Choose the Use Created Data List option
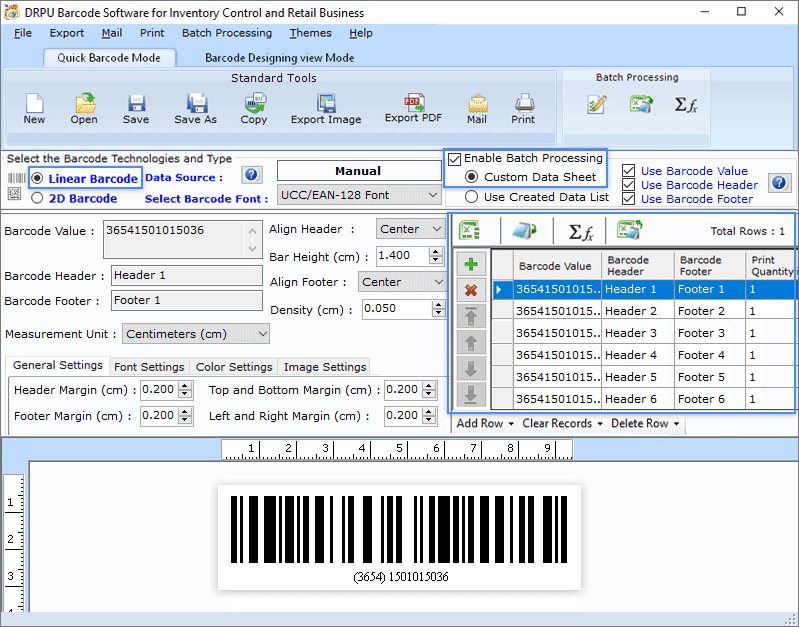799x627 pixels. tap(471, 197)
